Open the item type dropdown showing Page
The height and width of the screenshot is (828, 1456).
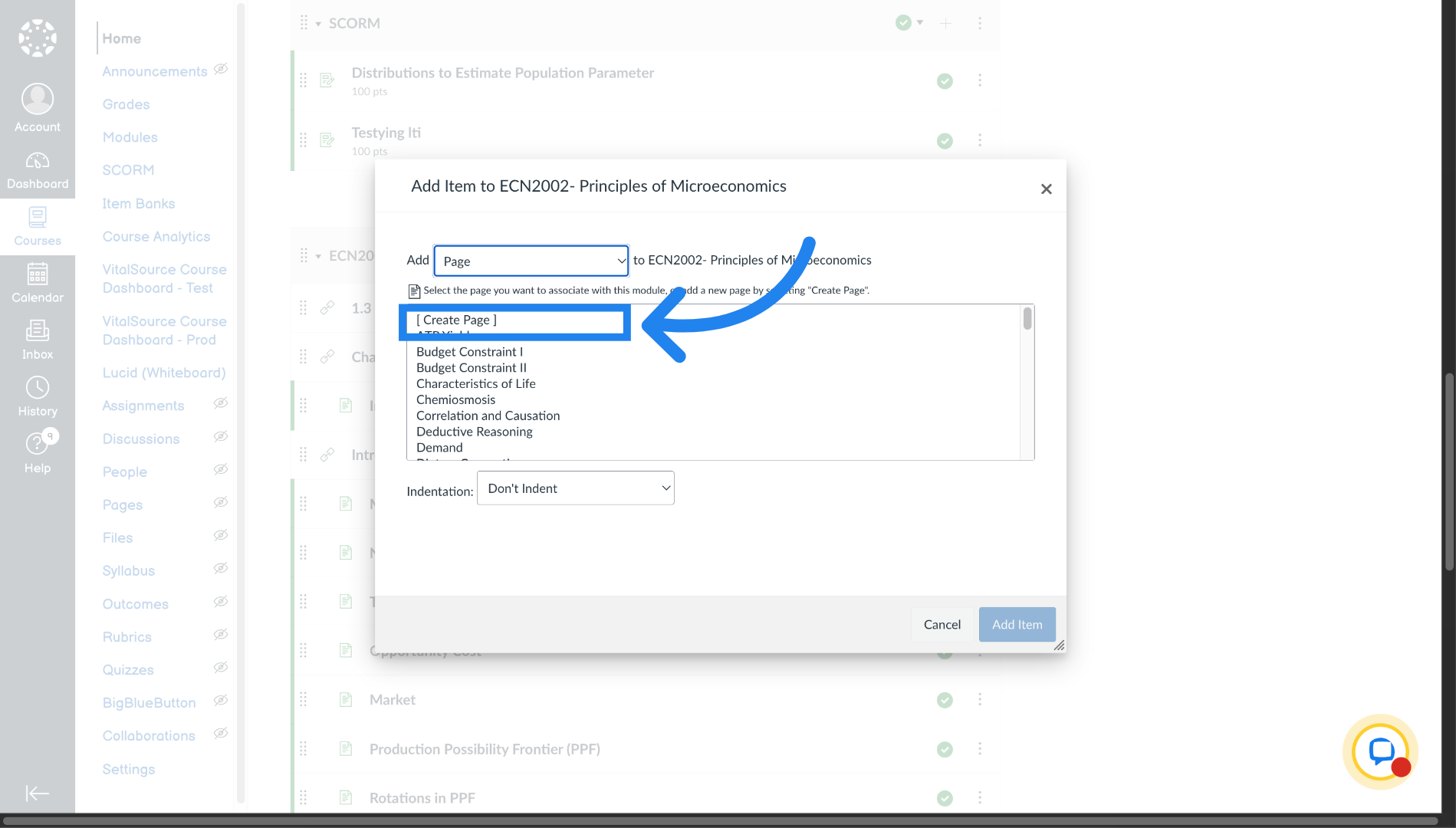point(531,261)
